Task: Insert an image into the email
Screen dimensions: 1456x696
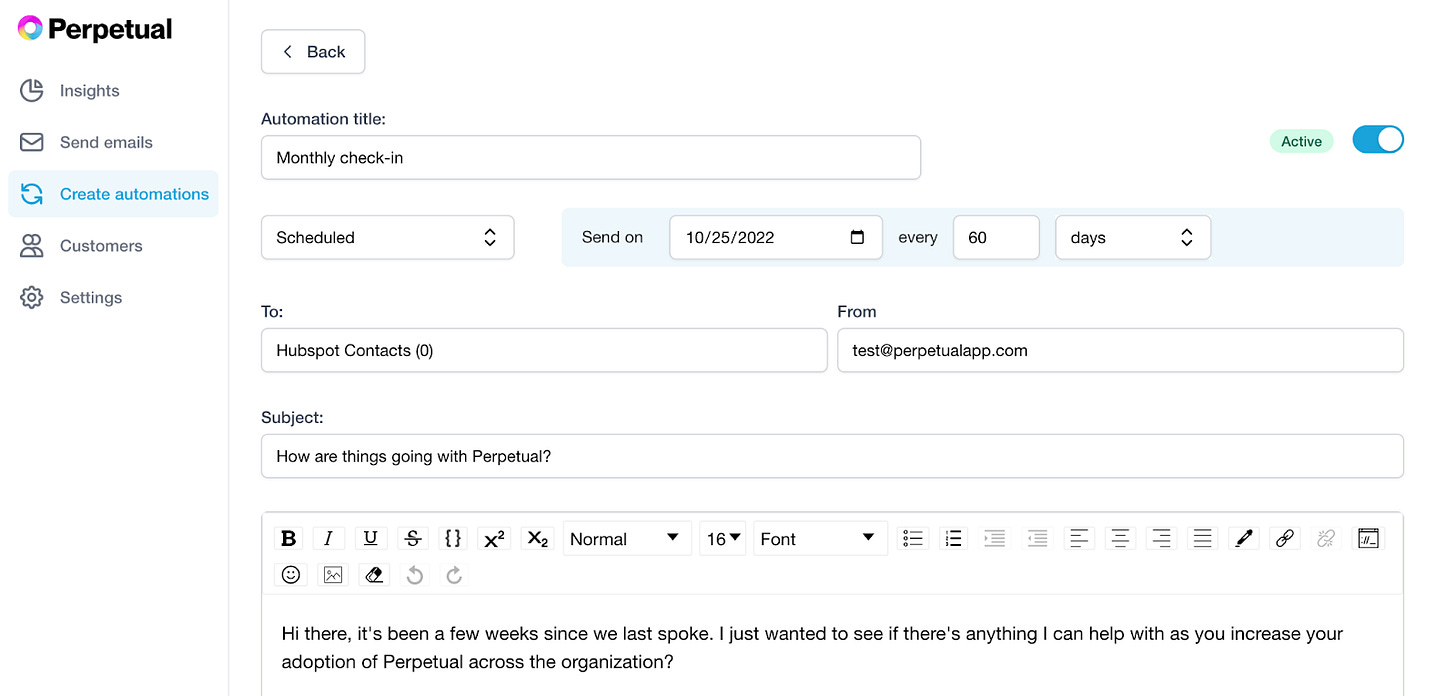Action: pyautogui.click(x=333, y=575)
